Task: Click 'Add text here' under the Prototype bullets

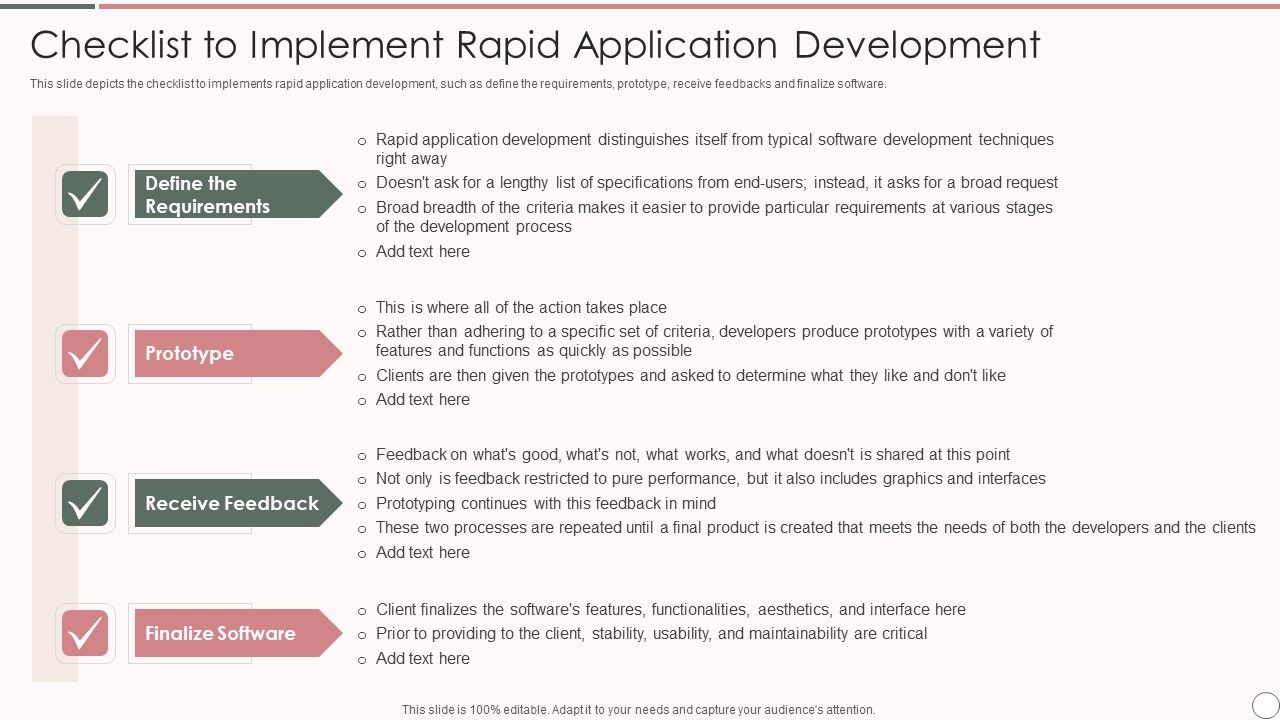Action: pyautogui.click(x=423, y=400)
